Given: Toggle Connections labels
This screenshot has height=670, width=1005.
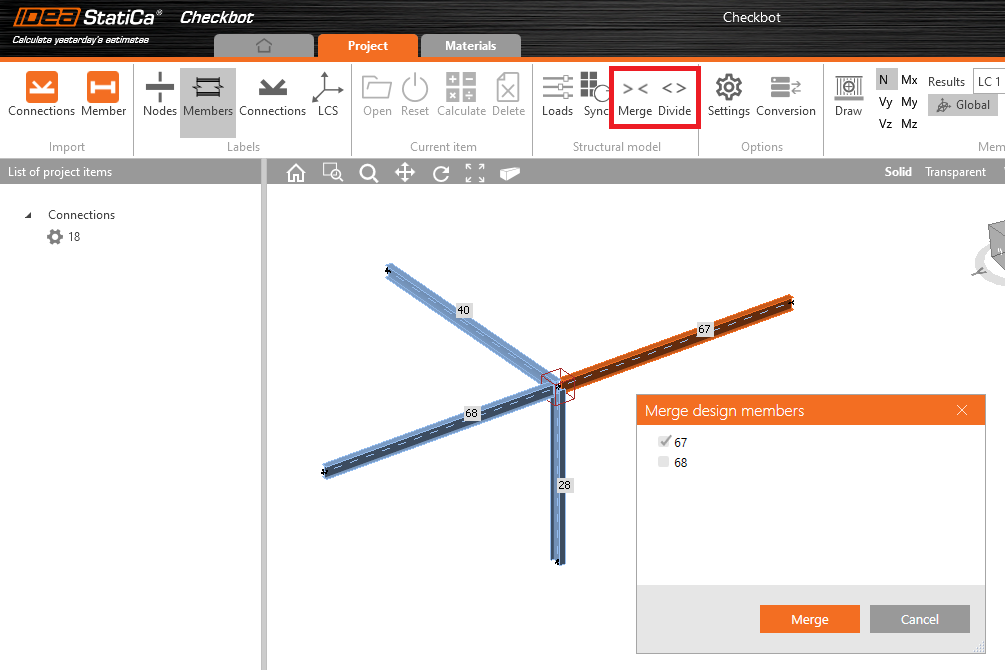Looking at the screenshot, I should tap(272, 94).
